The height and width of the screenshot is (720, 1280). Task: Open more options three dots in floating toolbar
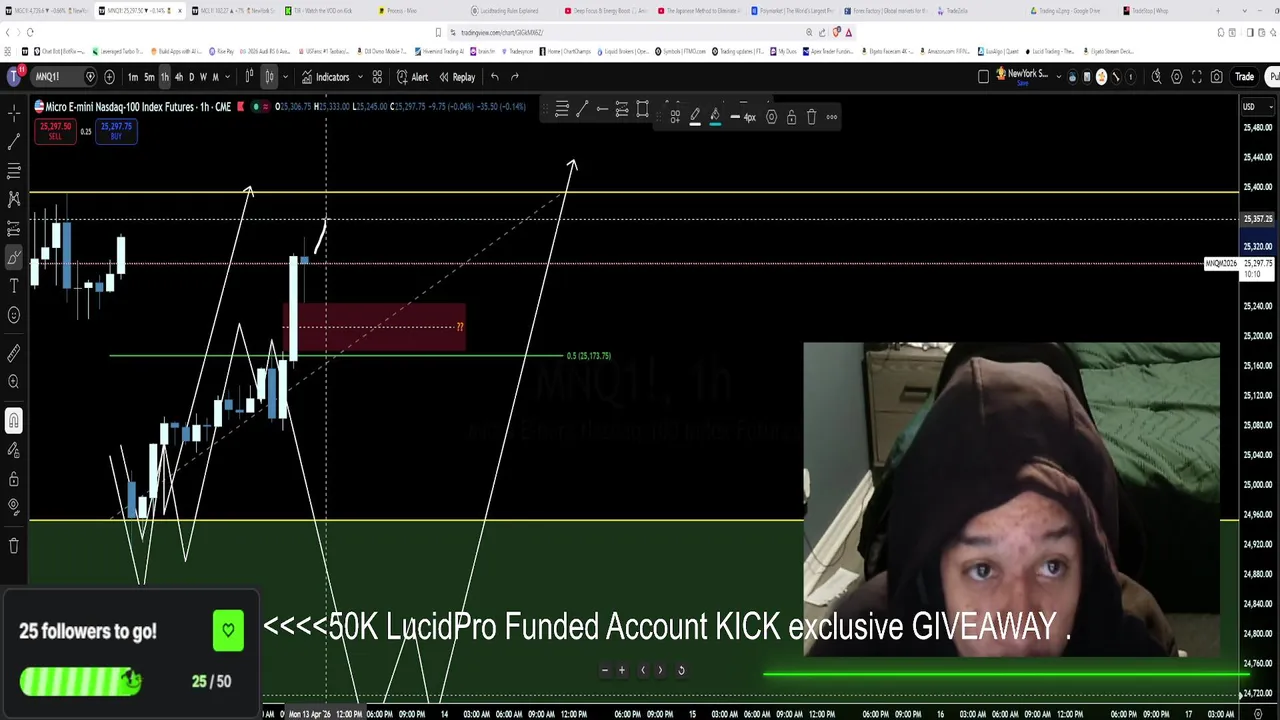click(831, 117)
